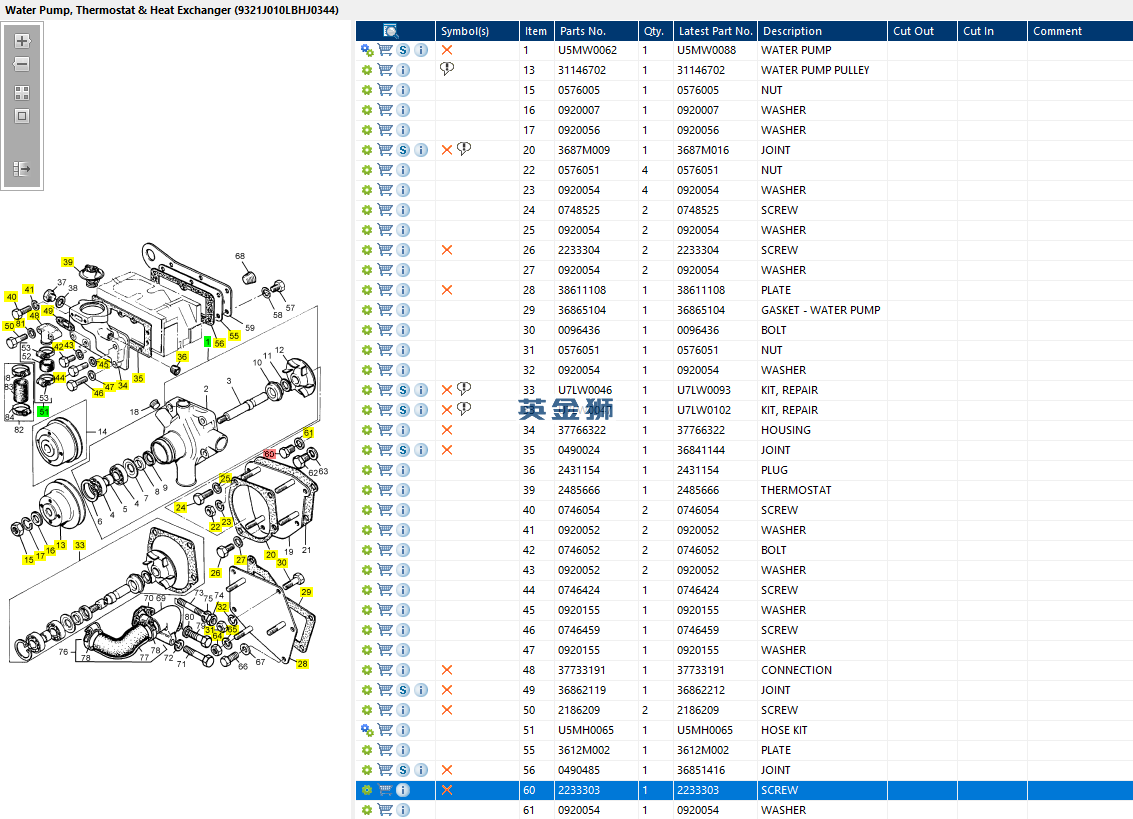Click the zoom in plus button
The width and height of the screenshot is (1133, 819).
pos(22,41)
